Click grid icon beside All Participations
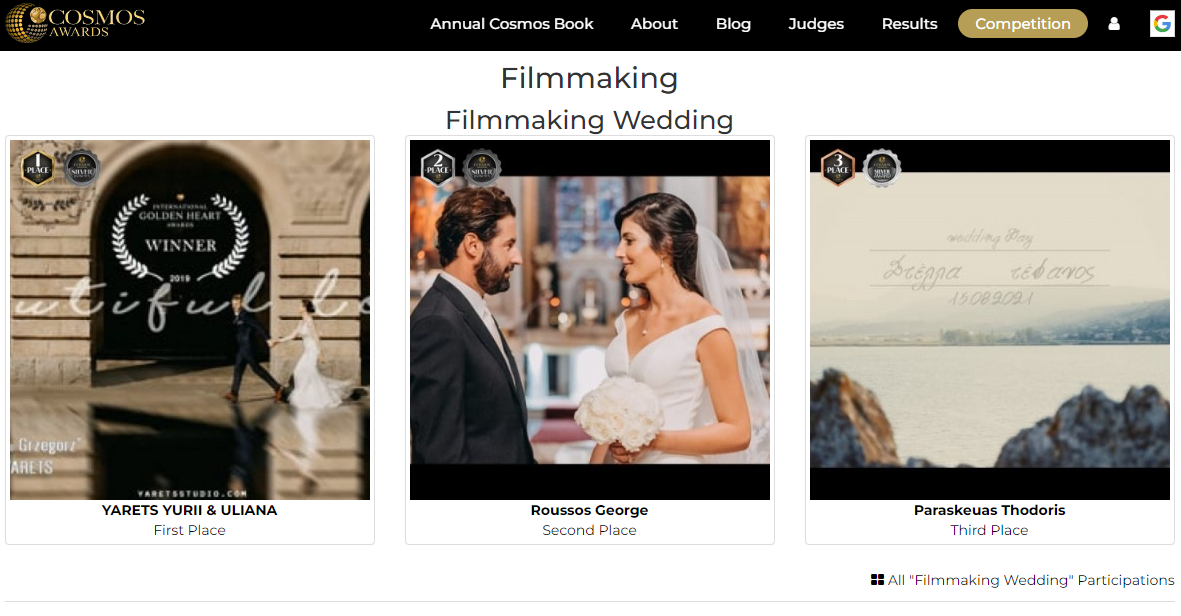Image resolution: width=1181 pixels, height=616 pixels. coord(877,580)
